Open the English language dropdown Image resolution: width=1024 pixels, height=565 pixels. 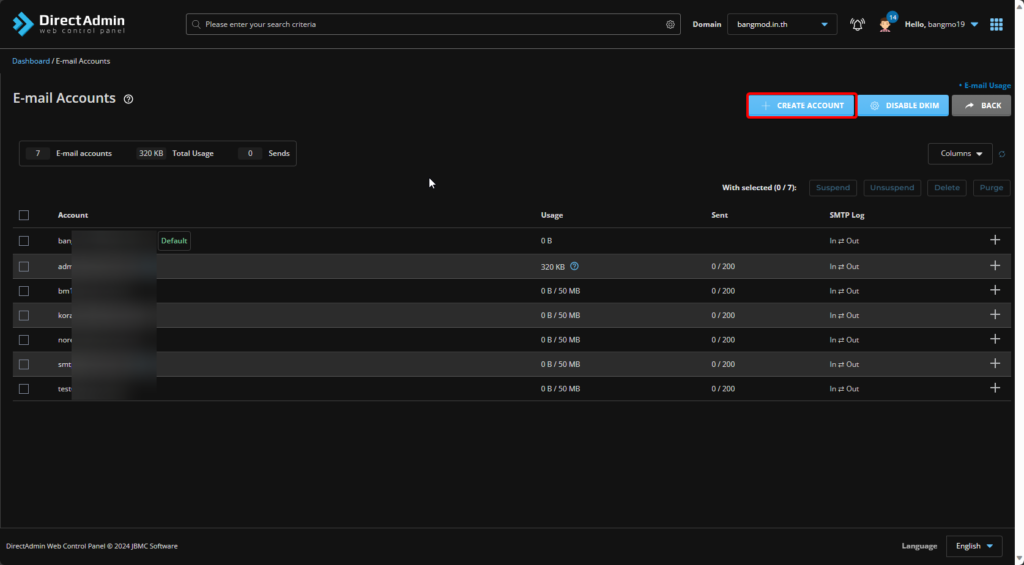click(974, 546)
